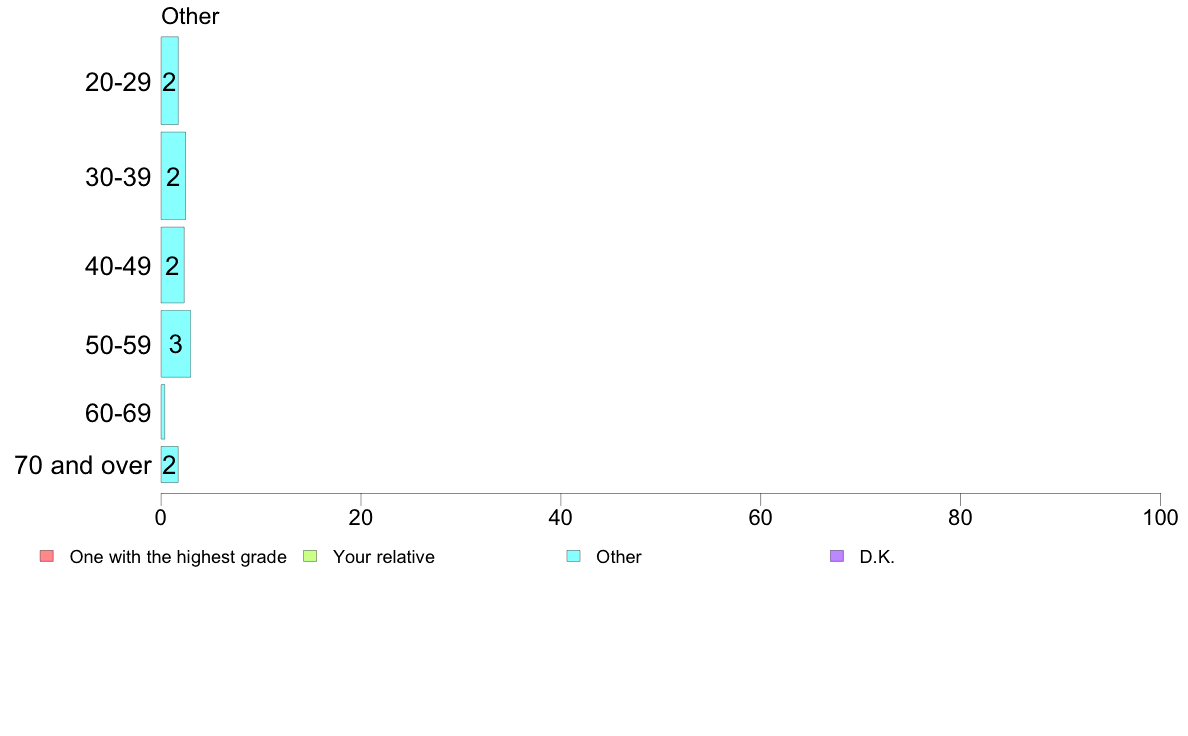Click the red 'One with the highest grade' swatch
1188x736 pixels.
[x=47, y=556]
